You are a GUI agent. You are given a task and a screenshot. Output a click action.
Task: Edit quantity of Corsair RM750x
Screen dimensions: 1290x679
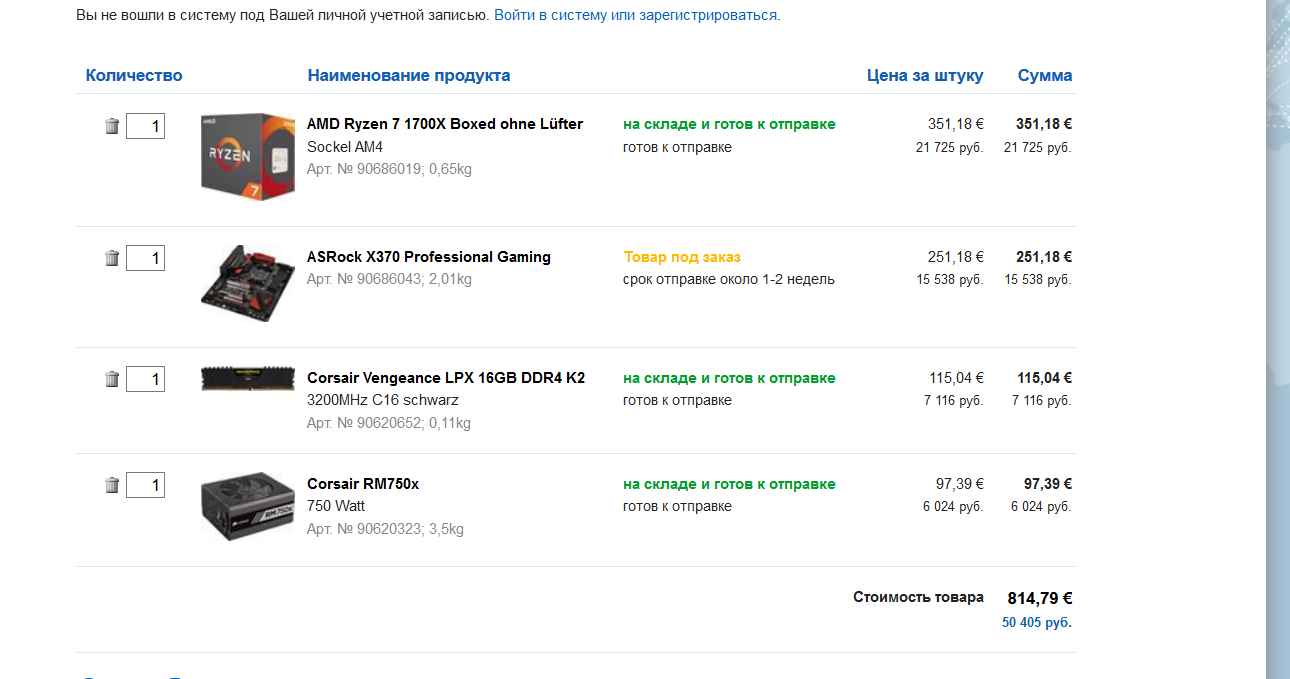tap(145, 485)
